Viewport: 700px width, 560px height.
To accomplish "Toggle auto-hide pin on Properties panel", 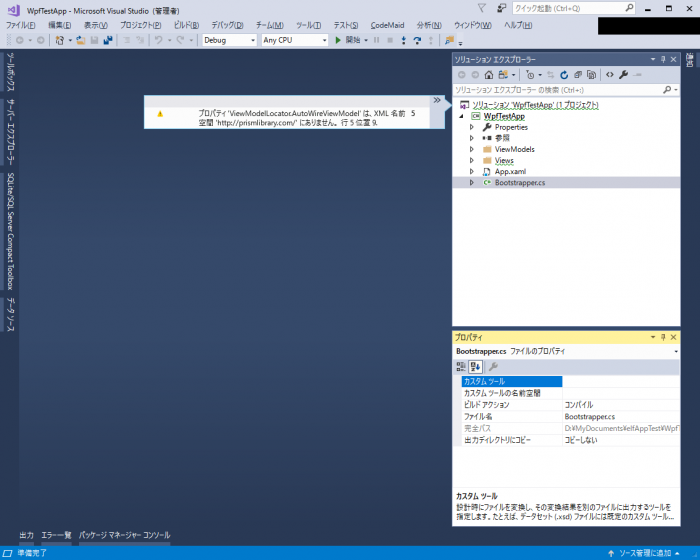I will pos(663,339).
